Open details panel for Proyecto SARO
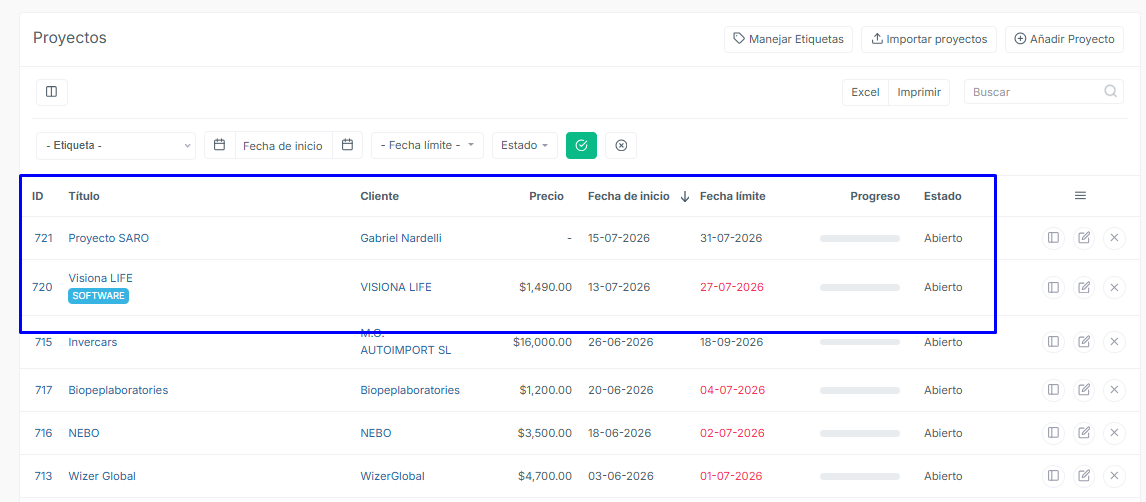The height and width of the screenshot is (502, 1146). pyautogui.click(x=1053, y=237)
